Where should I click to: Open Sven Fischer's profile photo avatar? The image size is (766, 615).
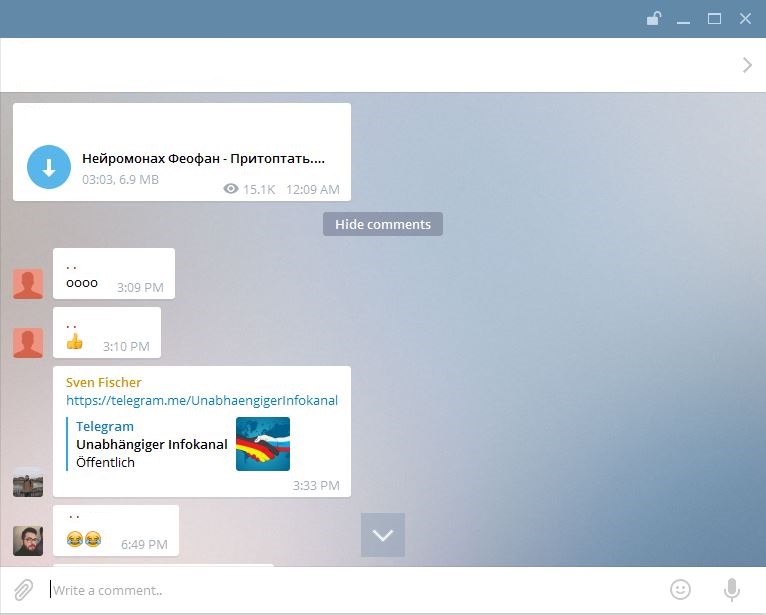[28, 482]
